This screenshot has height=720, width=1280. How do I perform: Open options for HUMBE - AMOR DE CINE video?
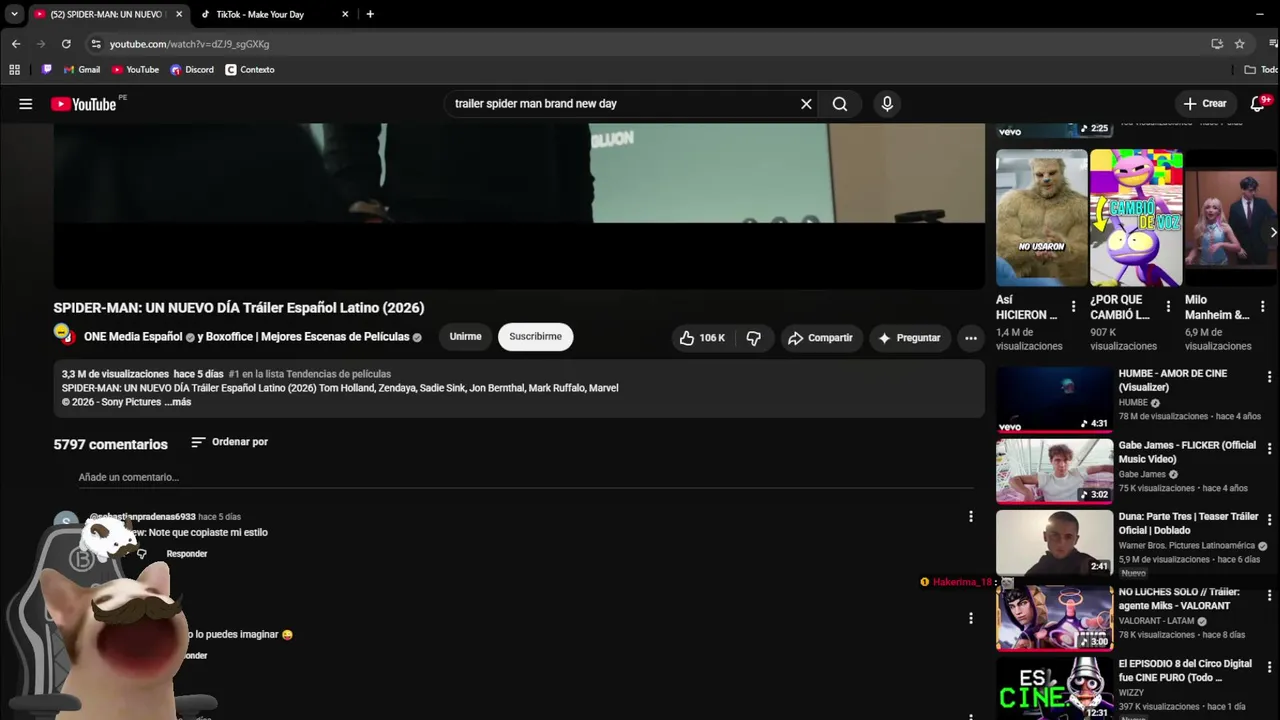(1269, 377)
